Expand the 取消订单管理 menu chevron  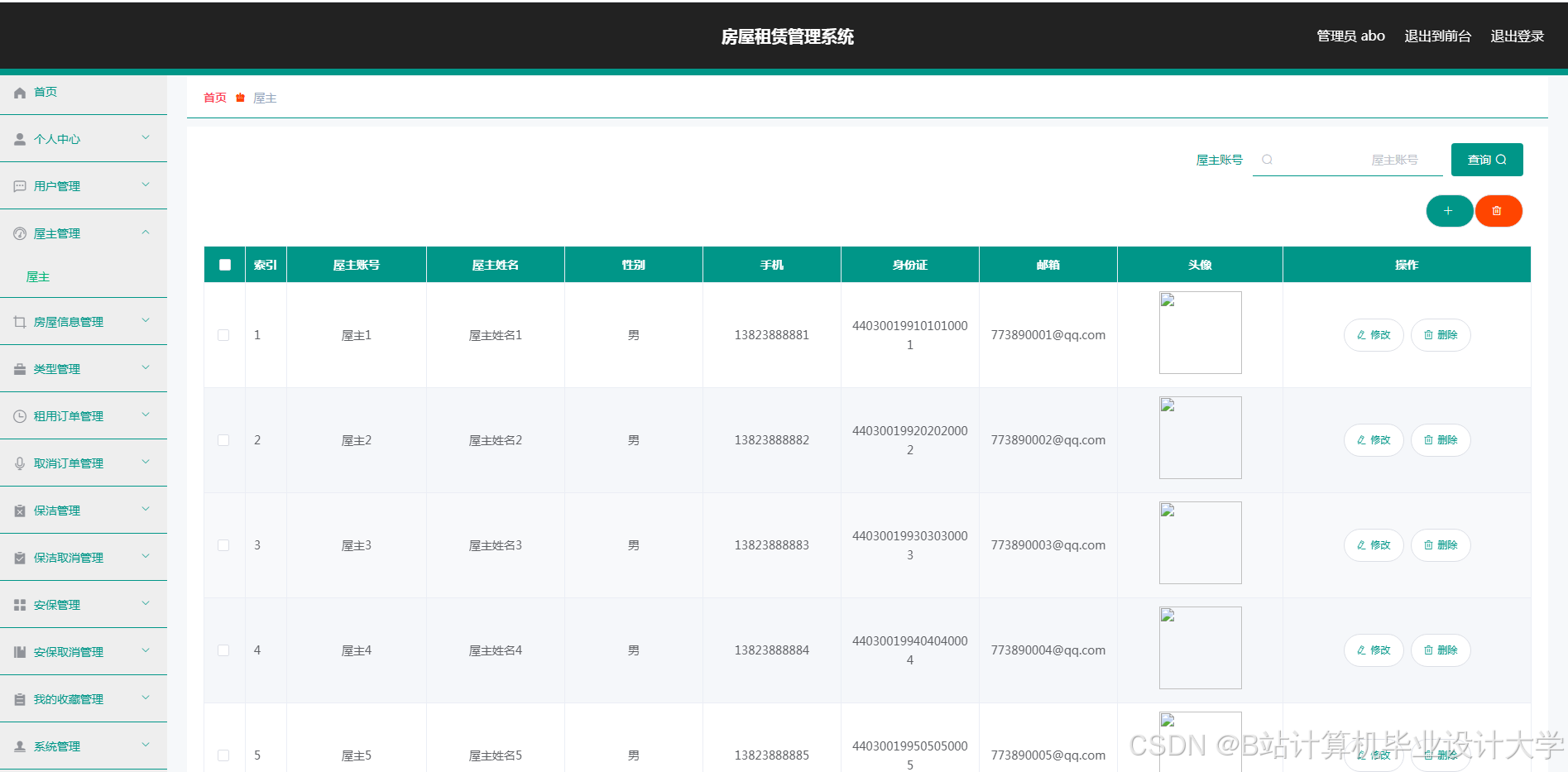(x=146, y=462)
